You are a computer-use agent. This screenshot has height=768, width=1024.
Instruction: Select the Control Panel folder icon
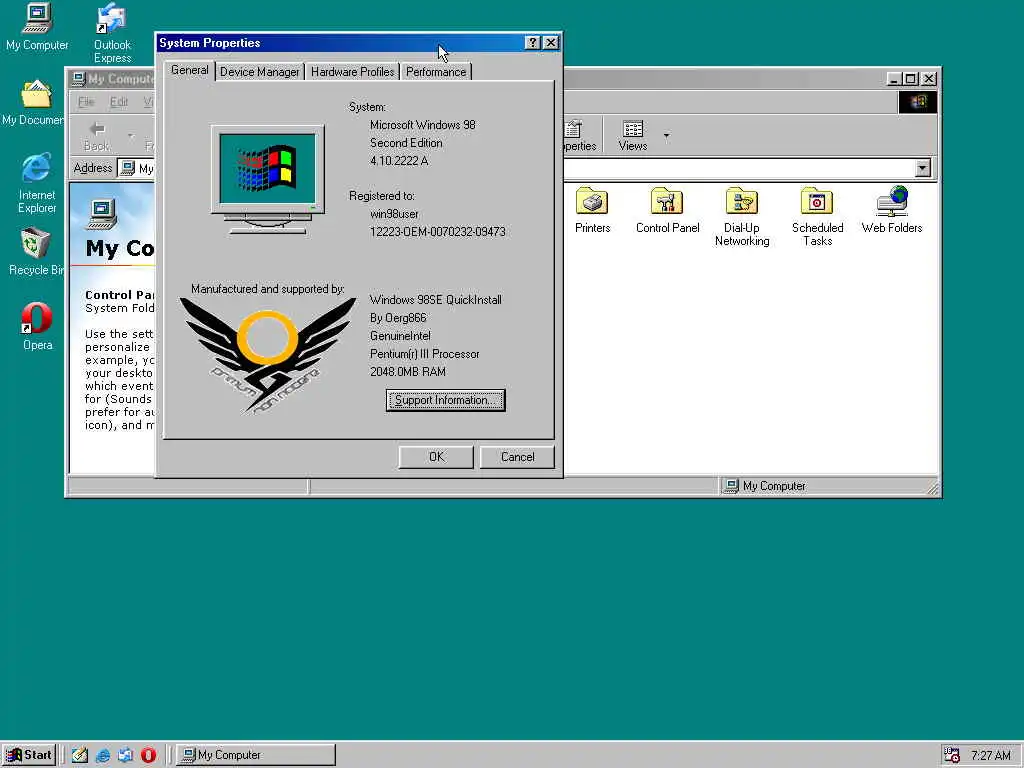coord(667,212)
